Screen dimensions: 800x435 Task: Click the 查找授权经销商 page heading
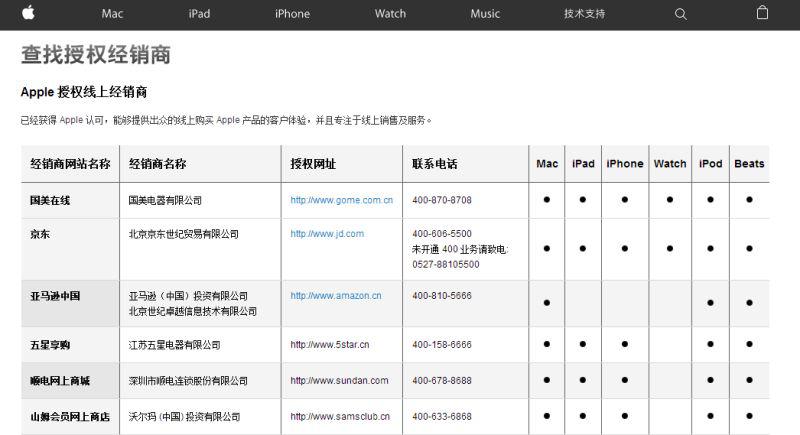(95, 55)
